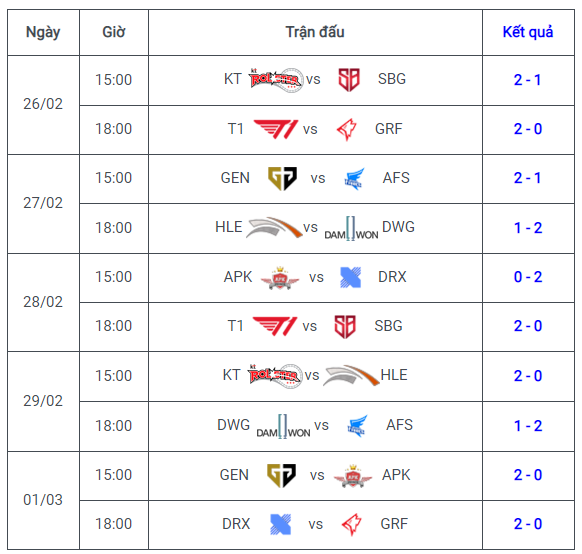
Task: Select the 29/02 date cell
Action: pyautogui.click(x=43, y=401)
